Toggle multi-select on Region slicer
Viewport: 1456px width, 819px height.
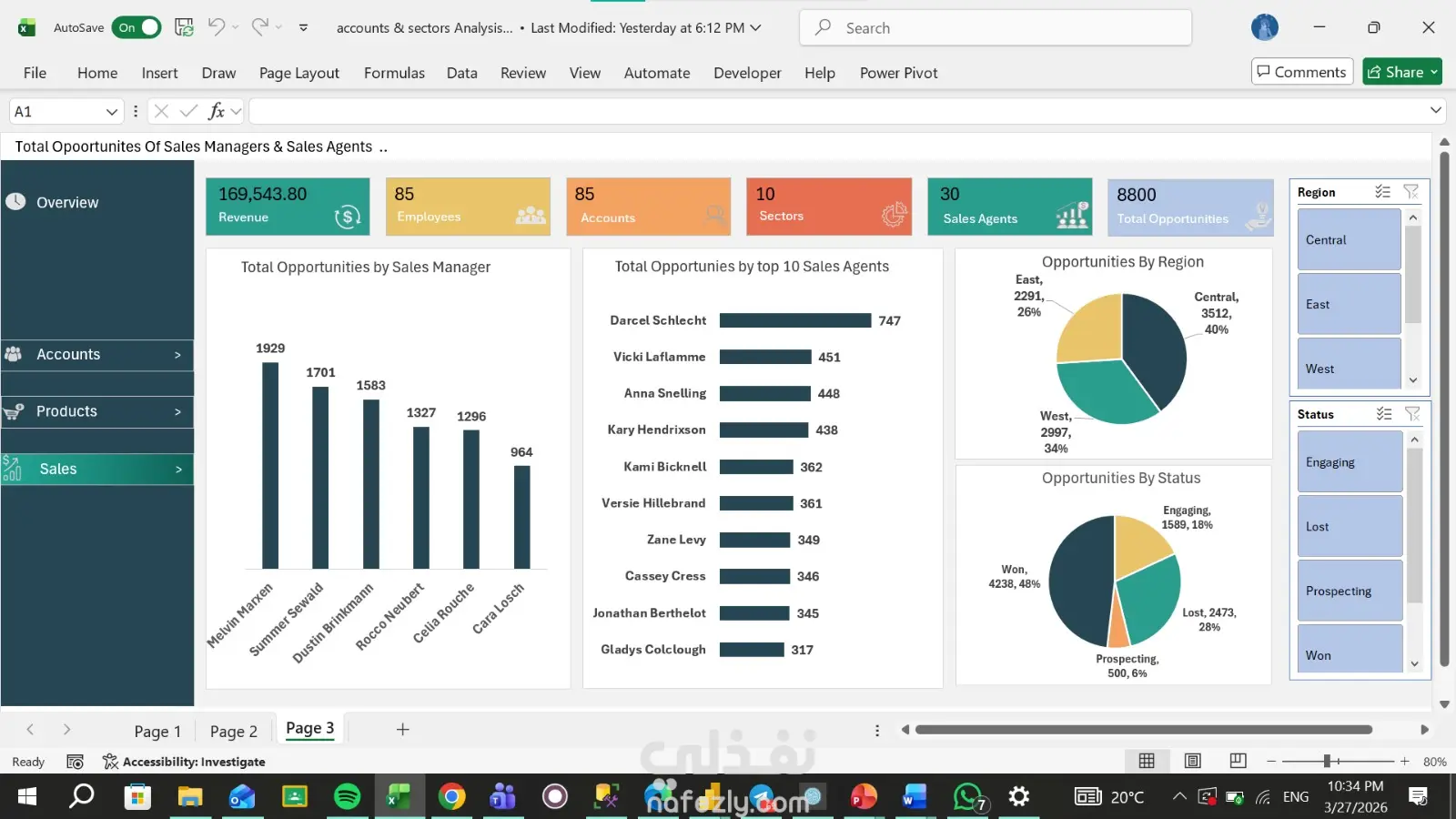(x=1382, y=191)
